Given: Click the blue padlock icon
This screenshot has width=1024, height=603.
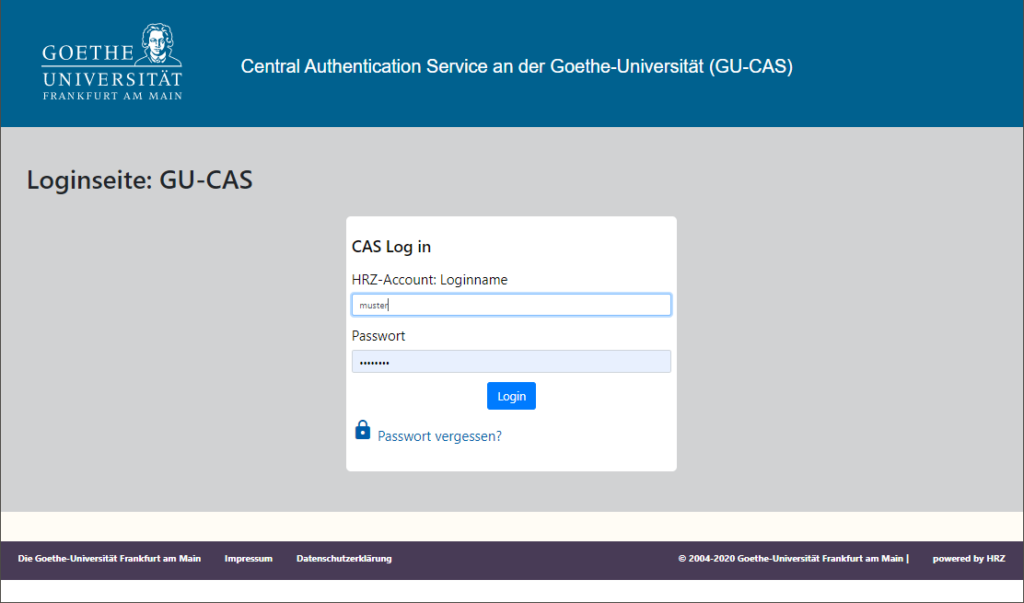Looking at the screenshot, I should (x=362, y=430).
